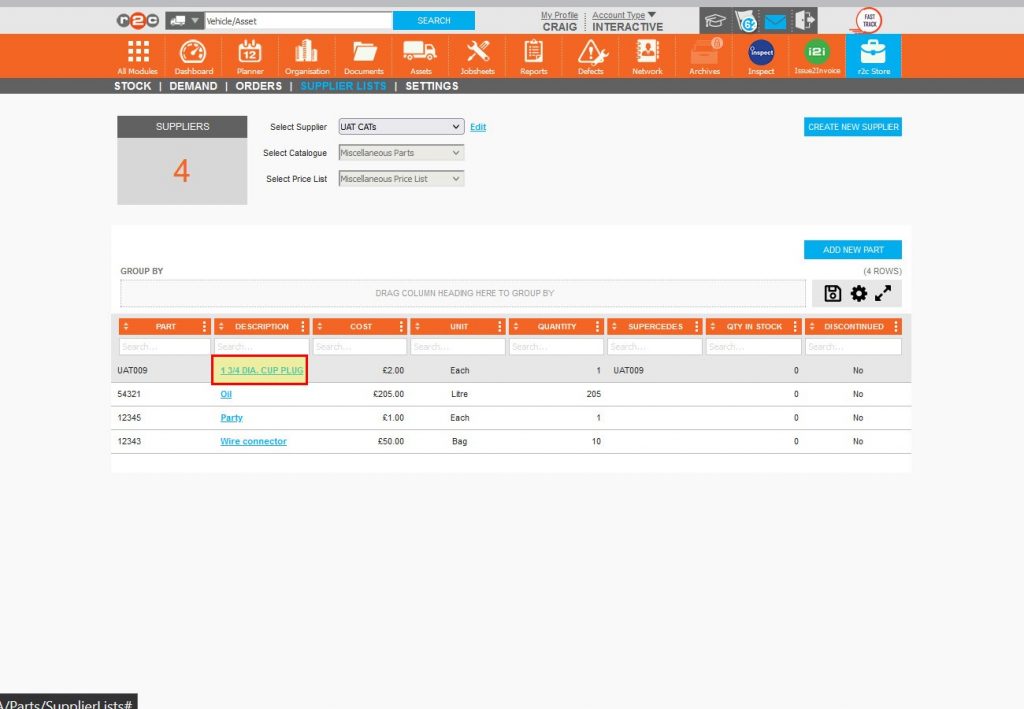The height and width of the screenshot is (709, 1024).
Task: Launch the Issue2Invoice module
Action: pos(817,55)
